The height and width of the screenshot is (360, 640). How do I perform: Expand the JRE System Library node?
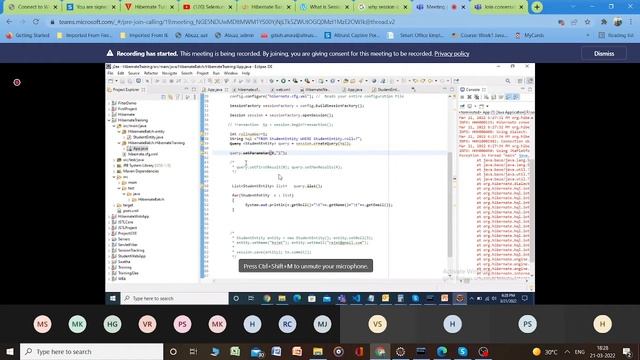(x=114, y=165)
